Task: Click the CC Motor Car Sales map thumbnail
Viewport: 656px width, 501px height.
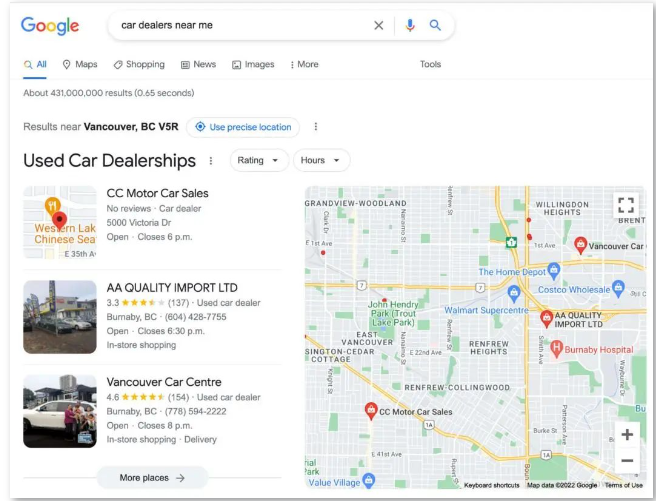Action: (x=60, y=222)
